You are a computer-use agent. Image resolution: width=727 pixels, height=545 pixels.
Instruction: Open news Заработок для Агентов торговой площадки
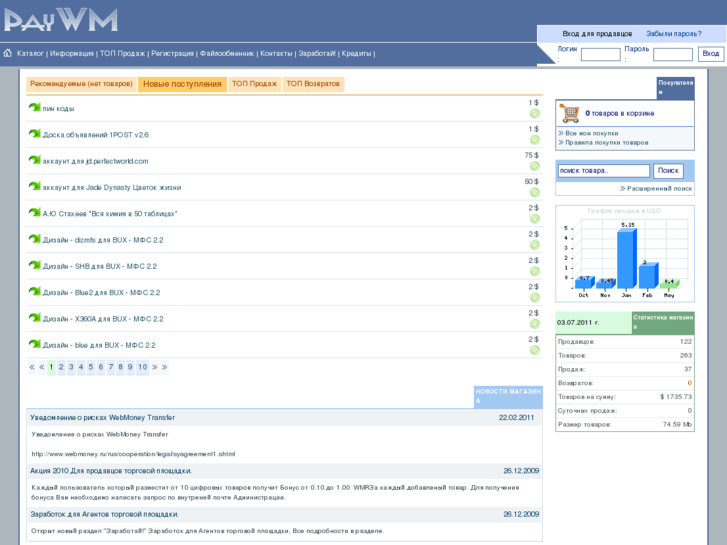104,514
